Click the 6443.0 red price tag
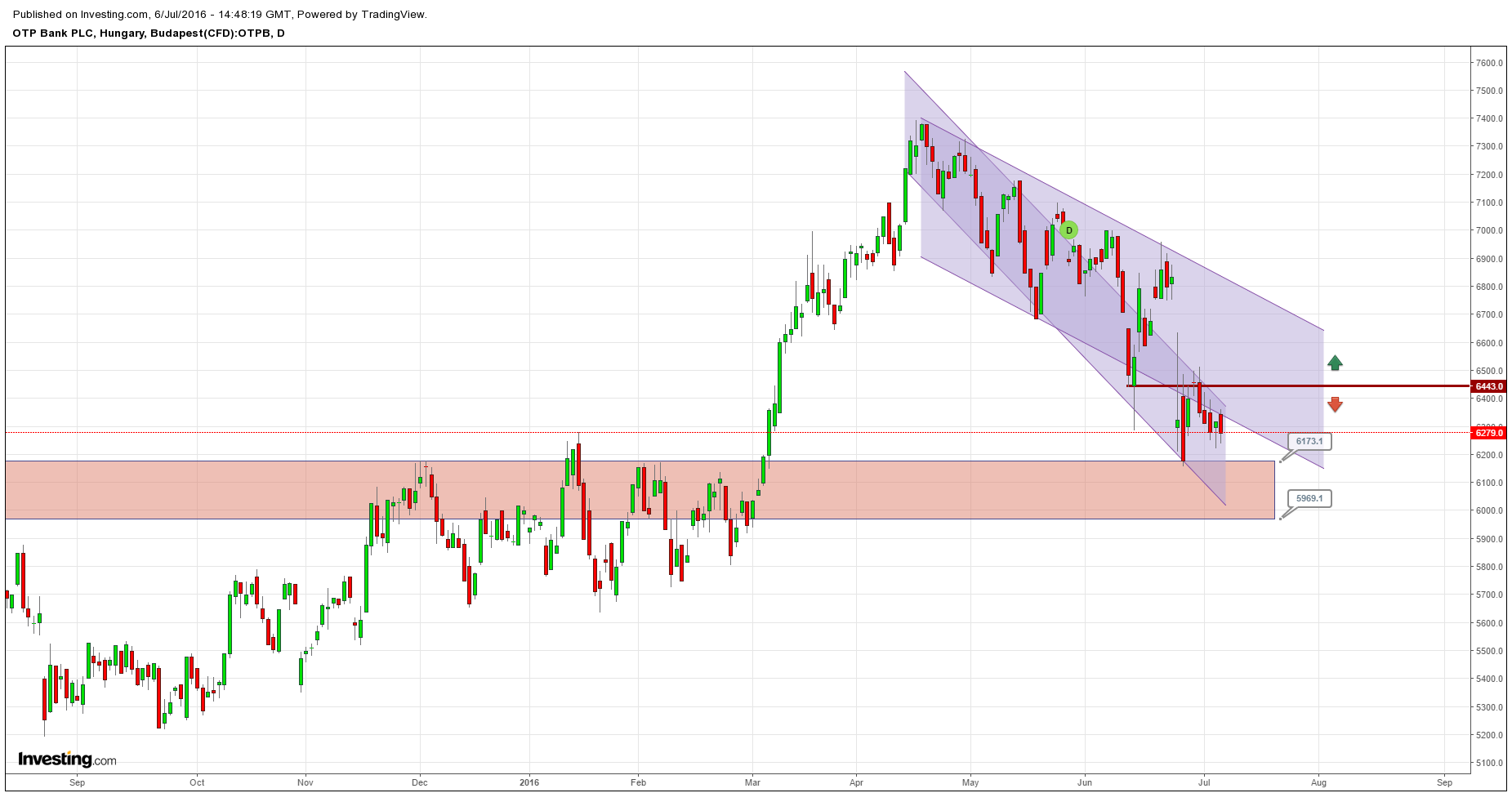Viewport: 1512px width, 793px height. pos(1488,386)
